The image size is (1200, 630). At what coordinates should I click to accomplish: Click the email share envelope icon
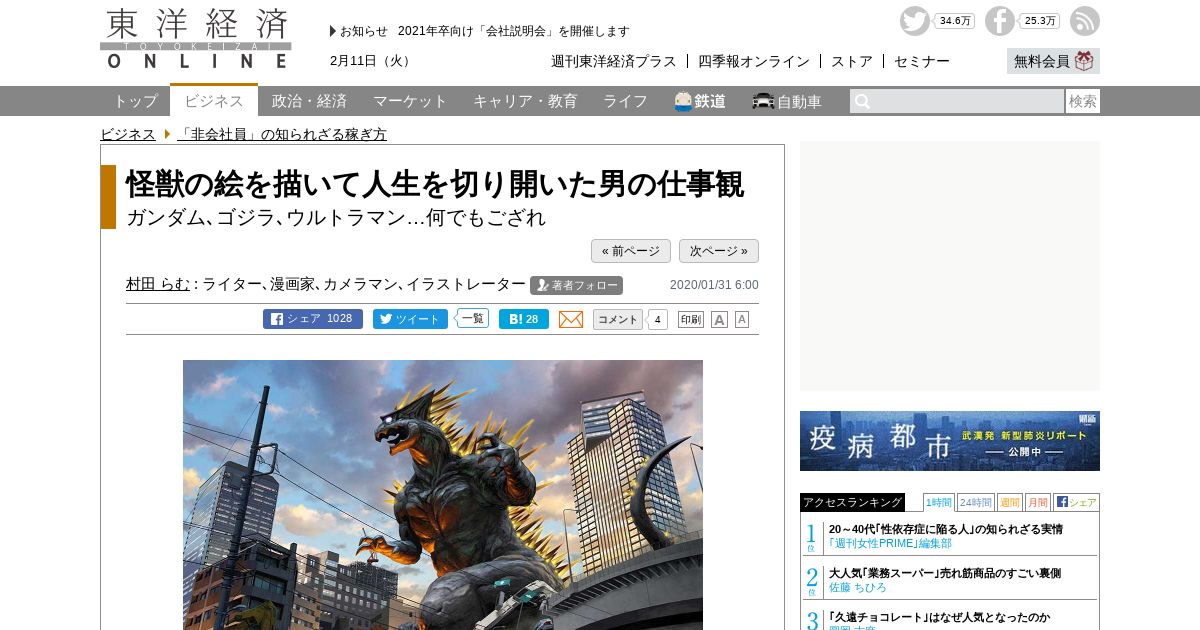(x=571, y=319)
